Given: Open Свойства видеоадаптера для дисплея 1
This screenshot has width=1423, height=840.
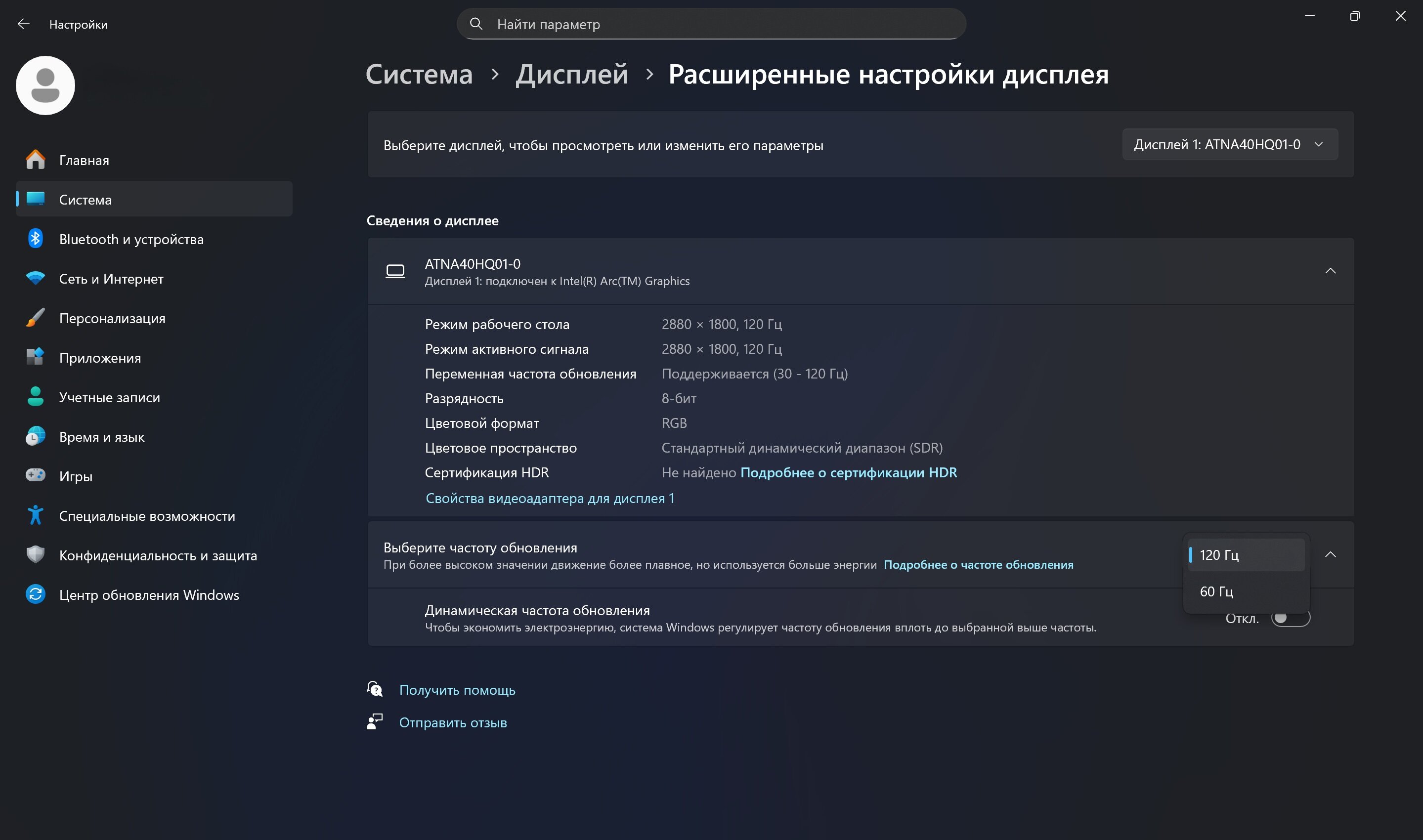Looking at the screenshot, I should click(550, 498).
